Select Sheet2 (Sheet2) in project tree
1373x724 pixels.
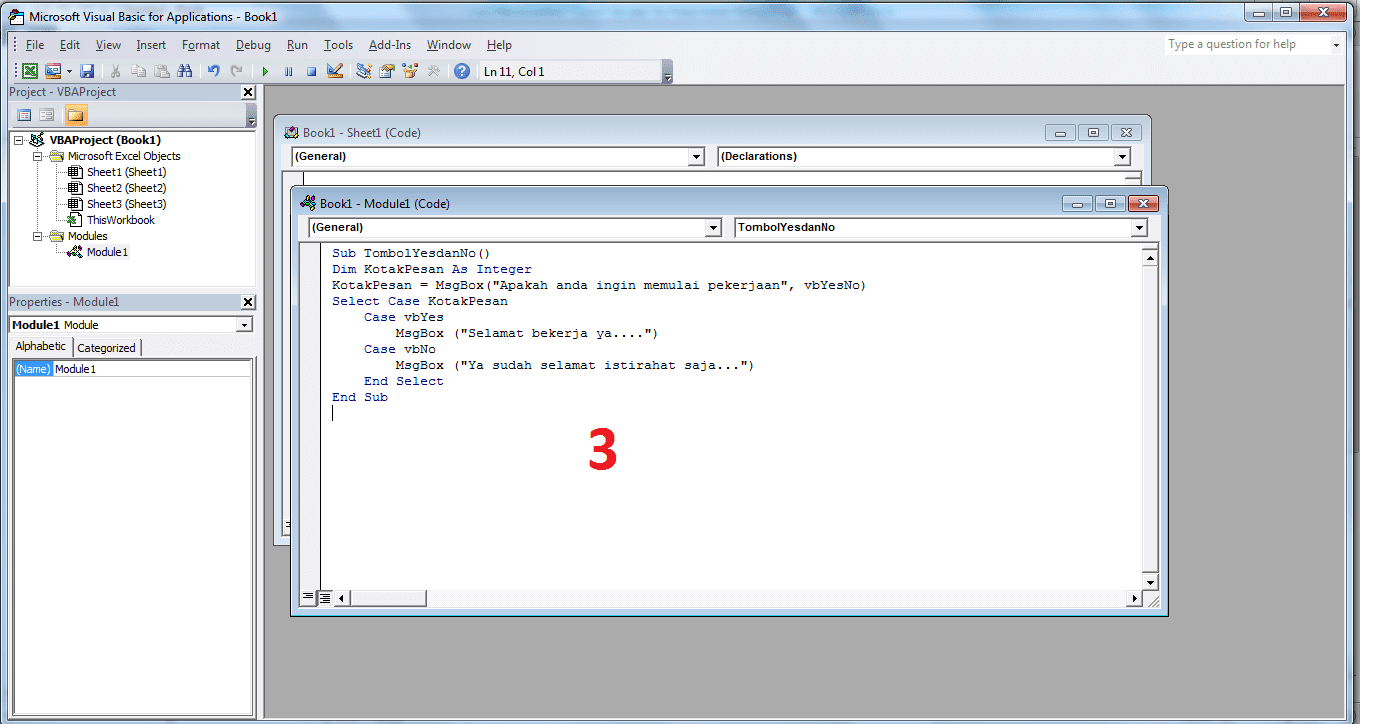coord(126,188)
